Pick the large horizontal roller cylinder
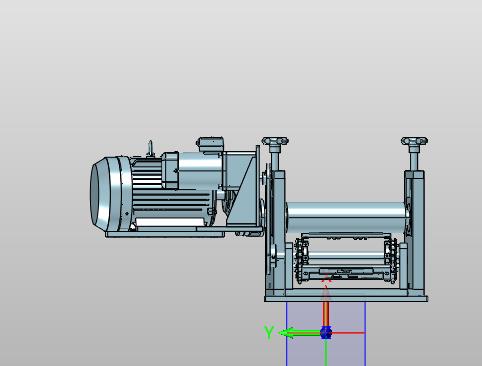482x366 pixels. pyautogui.click(x=346, y=217)
